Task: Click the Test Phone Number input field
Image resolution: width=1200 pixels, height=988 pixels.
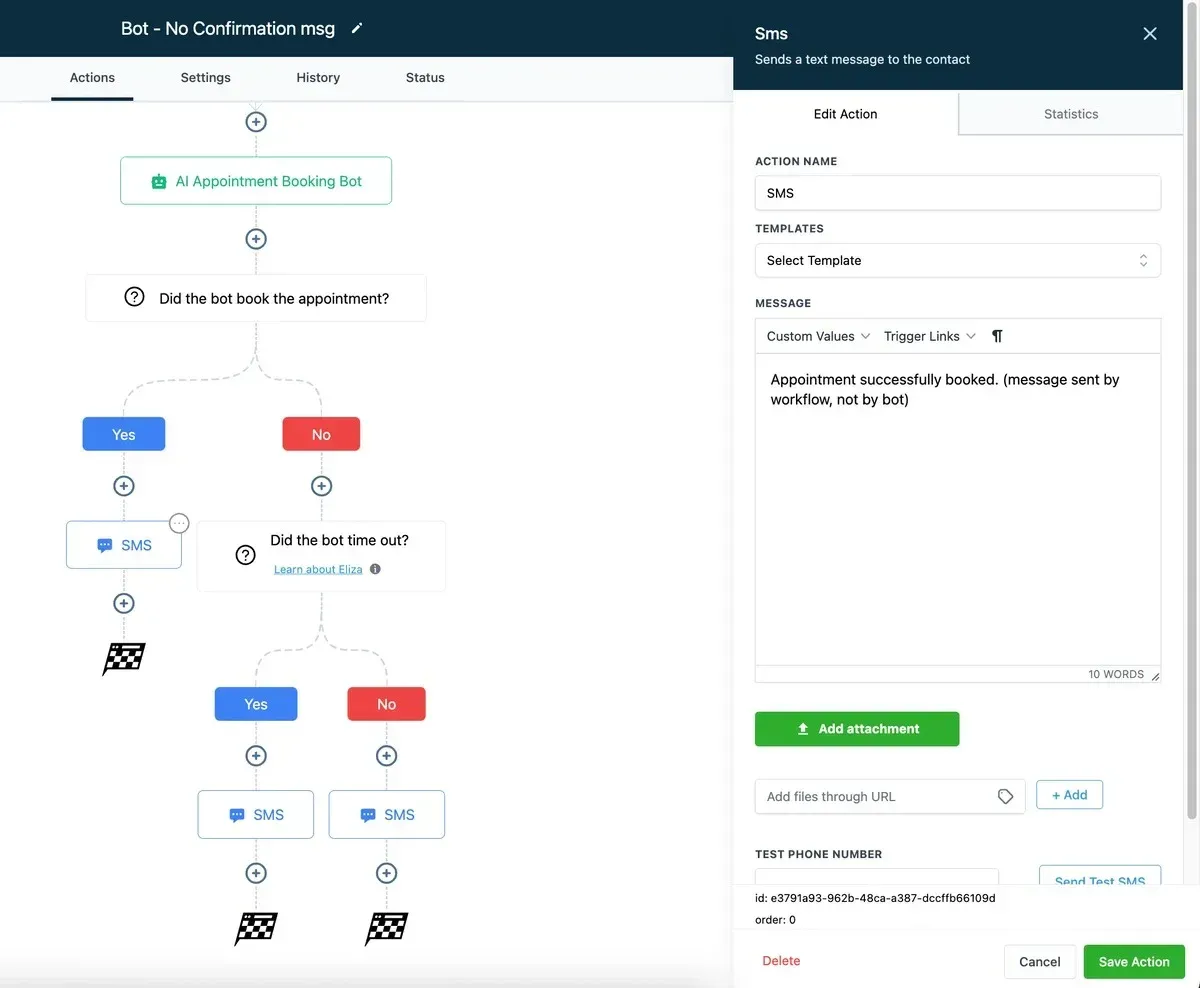Action: 877,877
